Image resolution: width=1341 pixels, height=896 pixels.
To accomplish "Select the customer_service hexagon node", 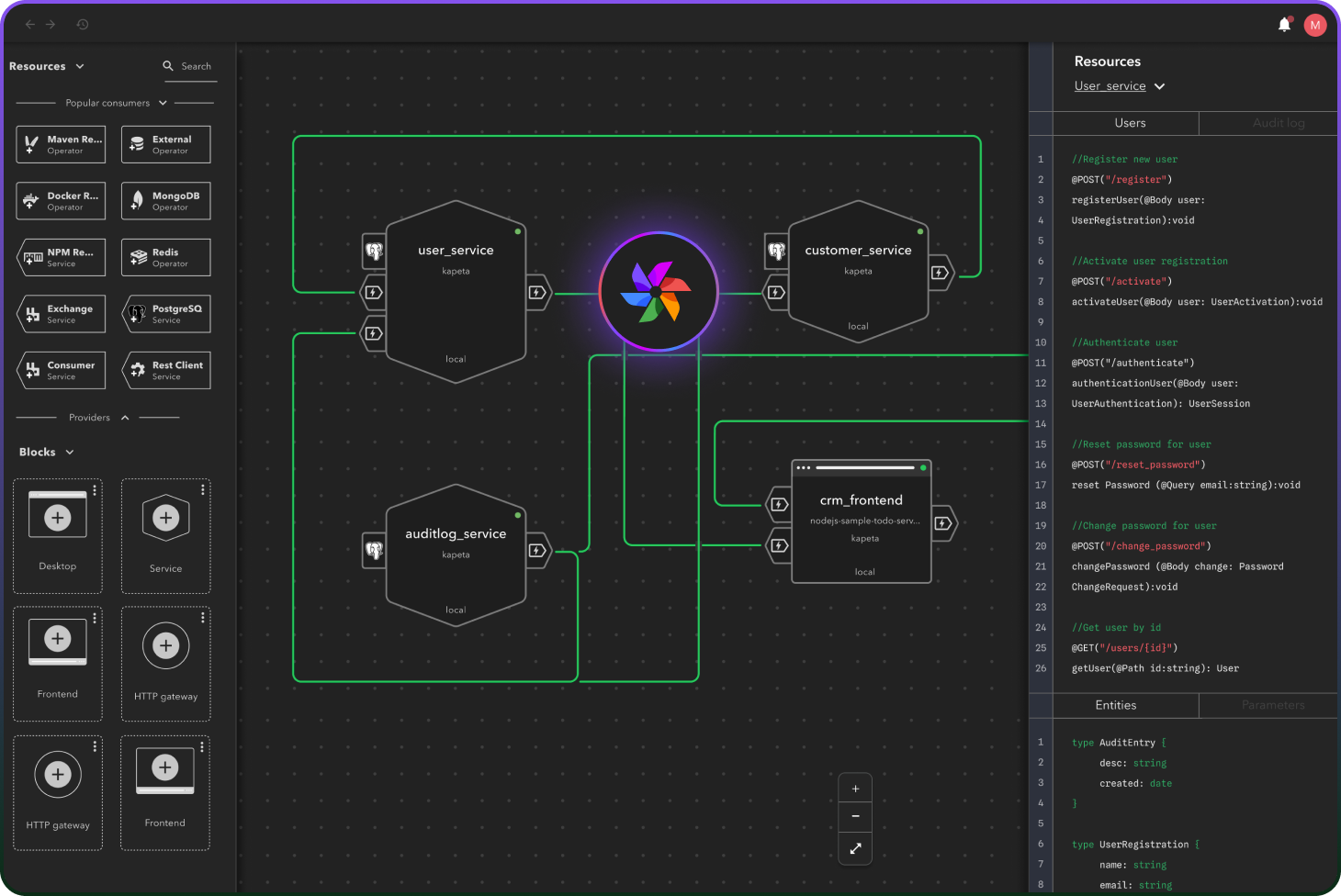I will 858,272.
